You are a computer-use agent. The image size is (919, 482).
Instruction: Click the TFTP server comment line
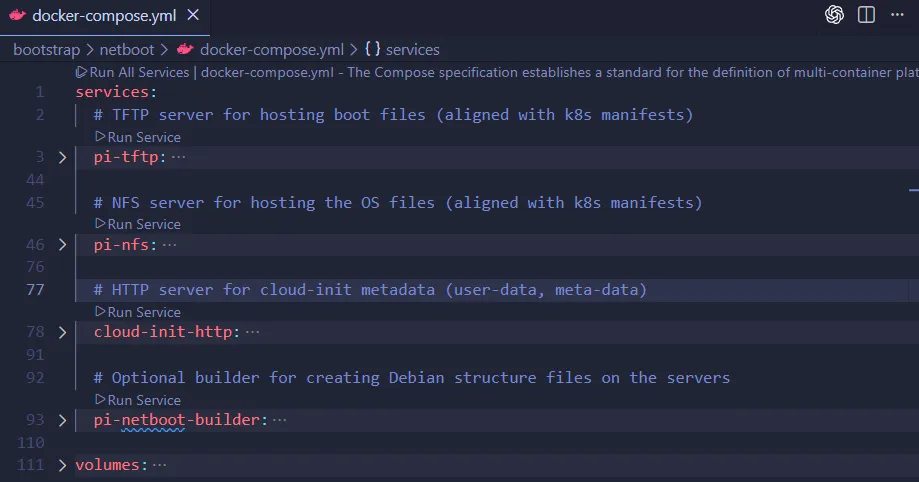(393, 115)
